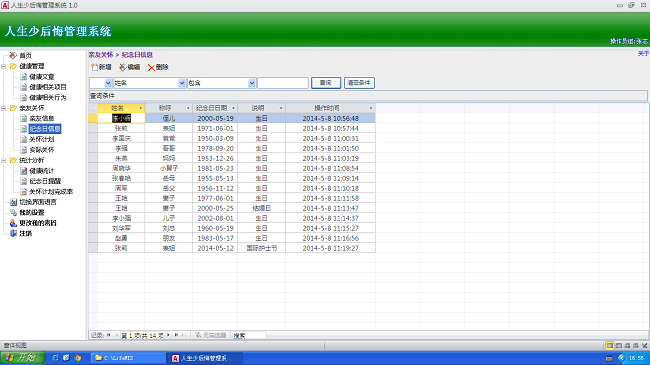Viewport: 650px width, 365px height.
Task: Click the date cell 1950-03-09
Action: [215, 139]
